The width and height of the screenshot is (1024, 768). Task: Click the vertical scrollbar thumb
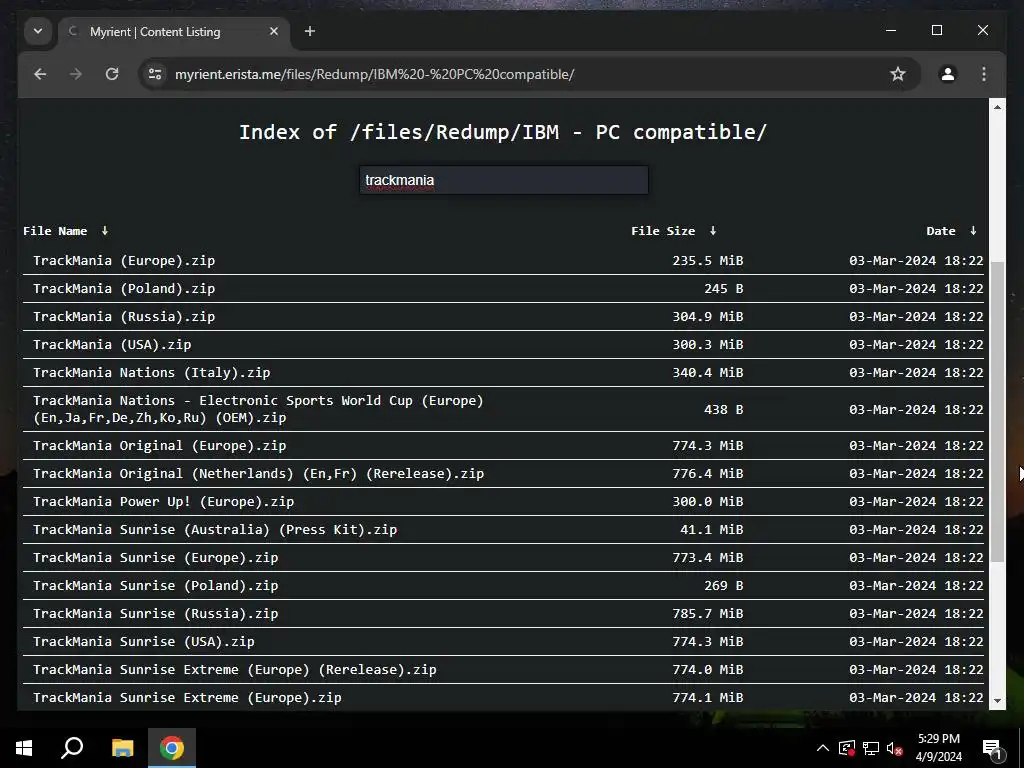pyautogui.click(x=997, y=411)
